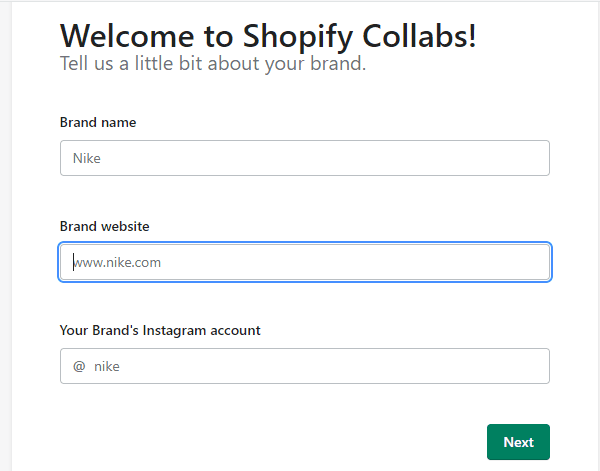Click the word "Next" on the button

coord(518,442)
